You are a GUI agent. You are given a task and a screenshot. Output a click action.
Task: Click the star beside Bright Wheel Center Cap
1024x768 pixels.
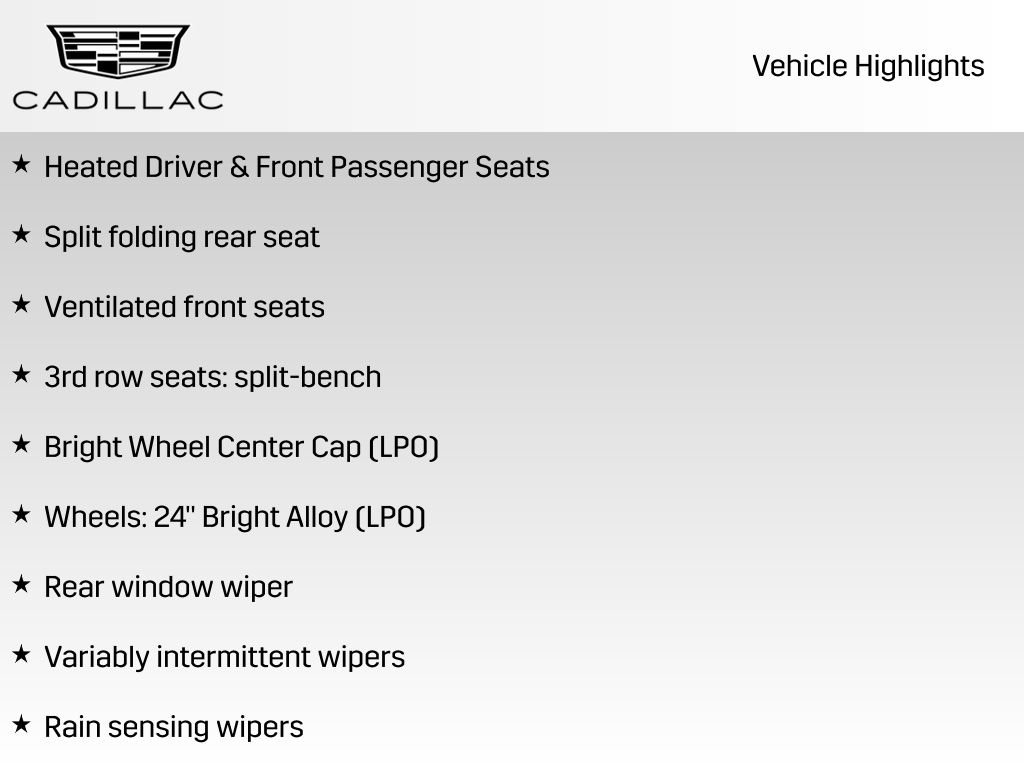[x=21, y=445]
